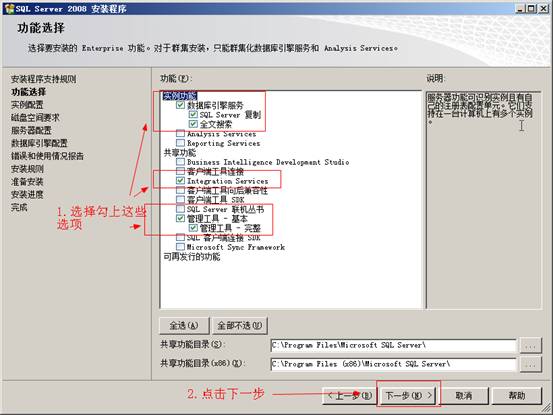The image size is (553, 415).
Task: Browse for the 共享功能目录(x86) folder
Action: [530, 364]
